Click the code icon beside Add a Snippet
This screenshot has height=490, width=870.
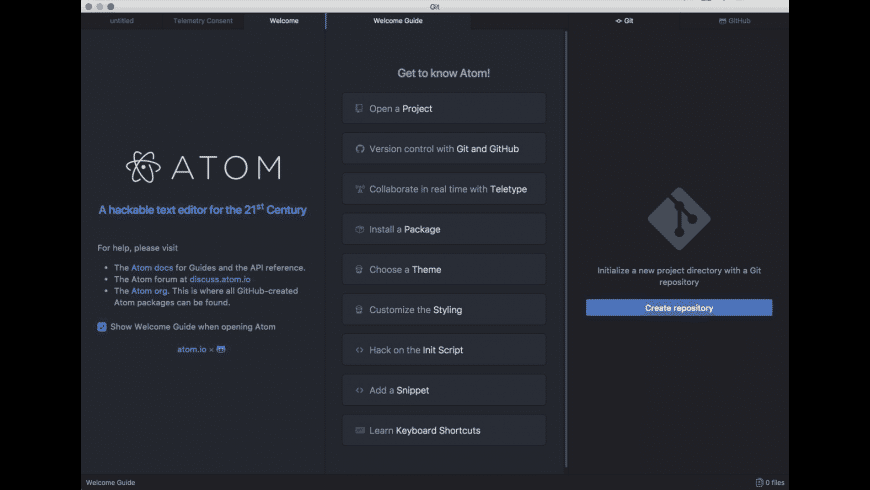click(360, 390)
